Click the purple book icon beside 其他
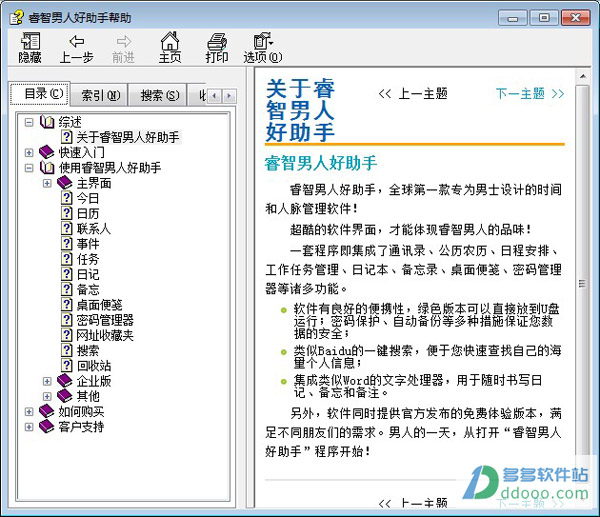The height and width of the screenshot is (517, 600). tap(65, 396)
